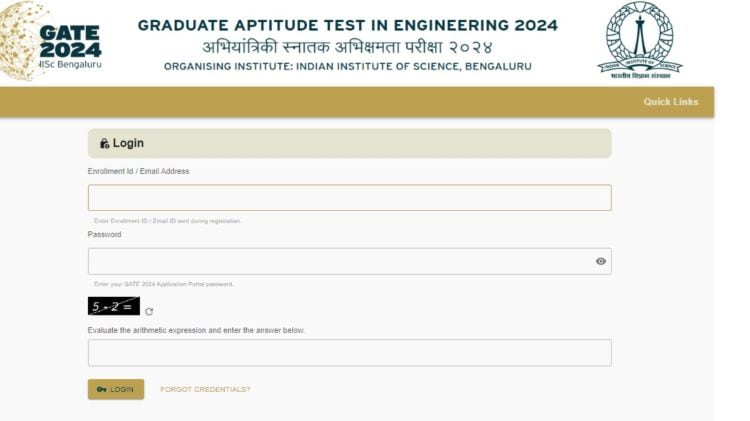Click the captcha image showing 5 - 2 =
The width and height of the screenshot is (750, 421).
point(114,306)
